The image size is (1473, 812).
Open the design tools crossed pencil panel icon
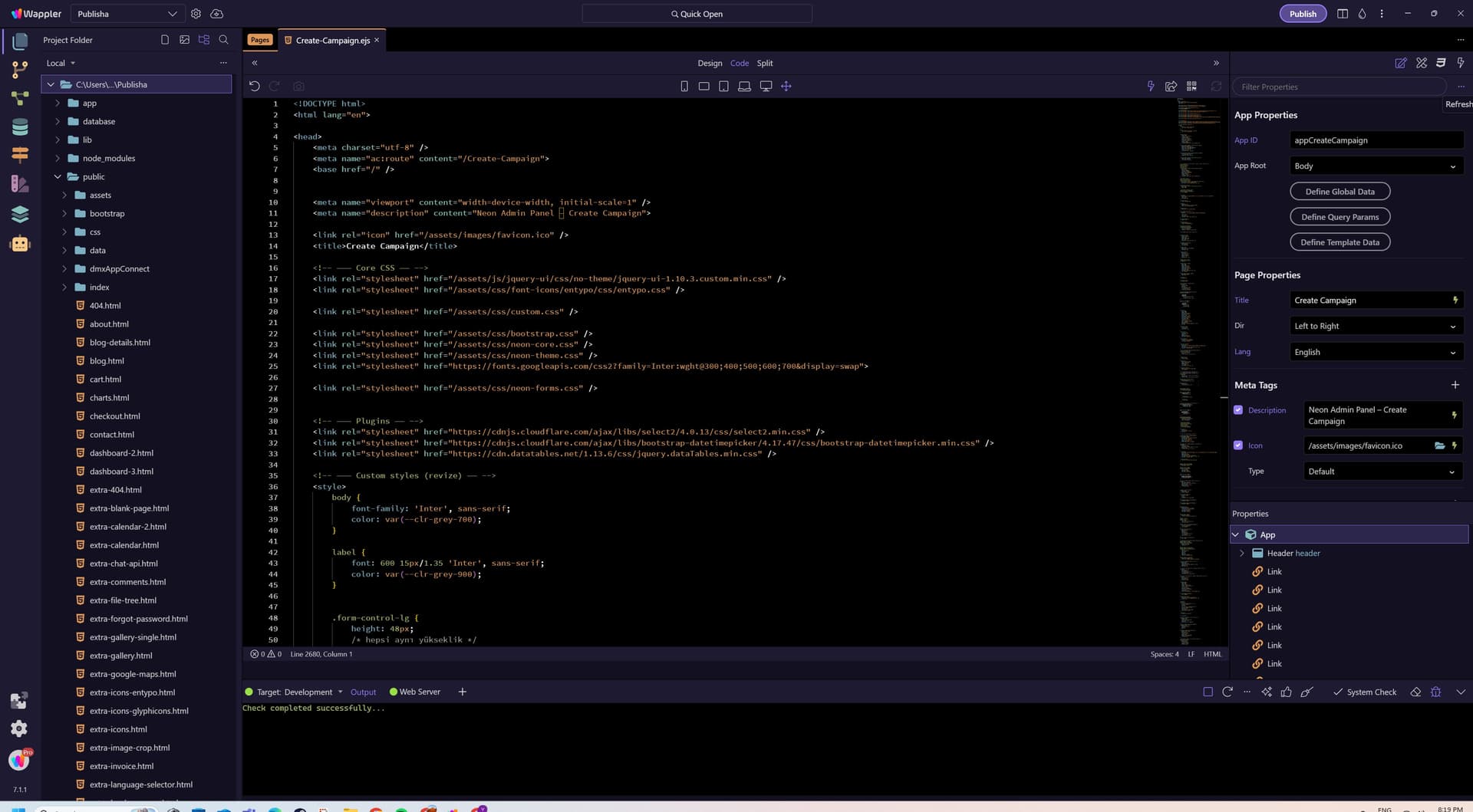coord(1422,64)
